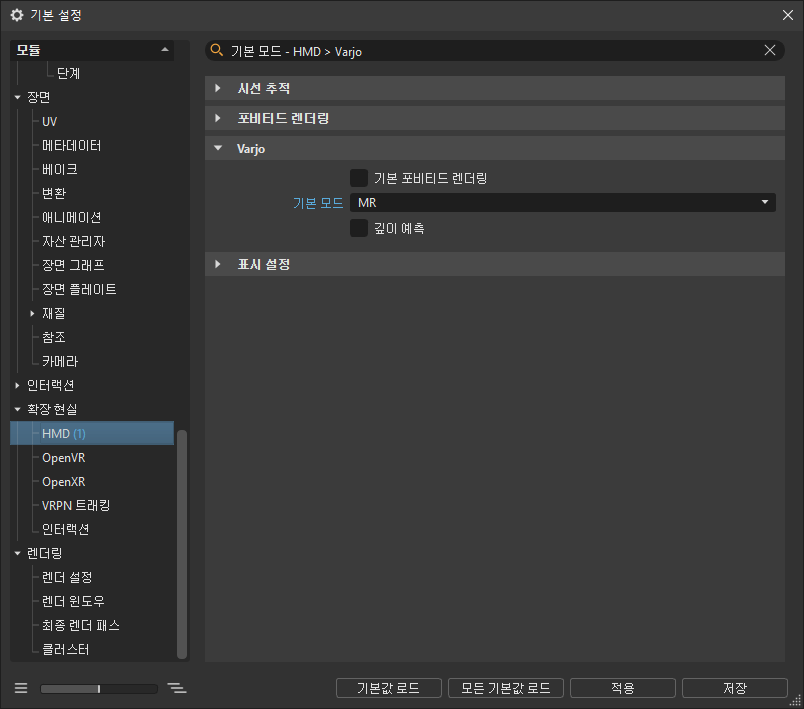This screenshot has height=709, width=804.
Task: Select 인터랙션 under 확장 현실
Action: tap(66, 529)
